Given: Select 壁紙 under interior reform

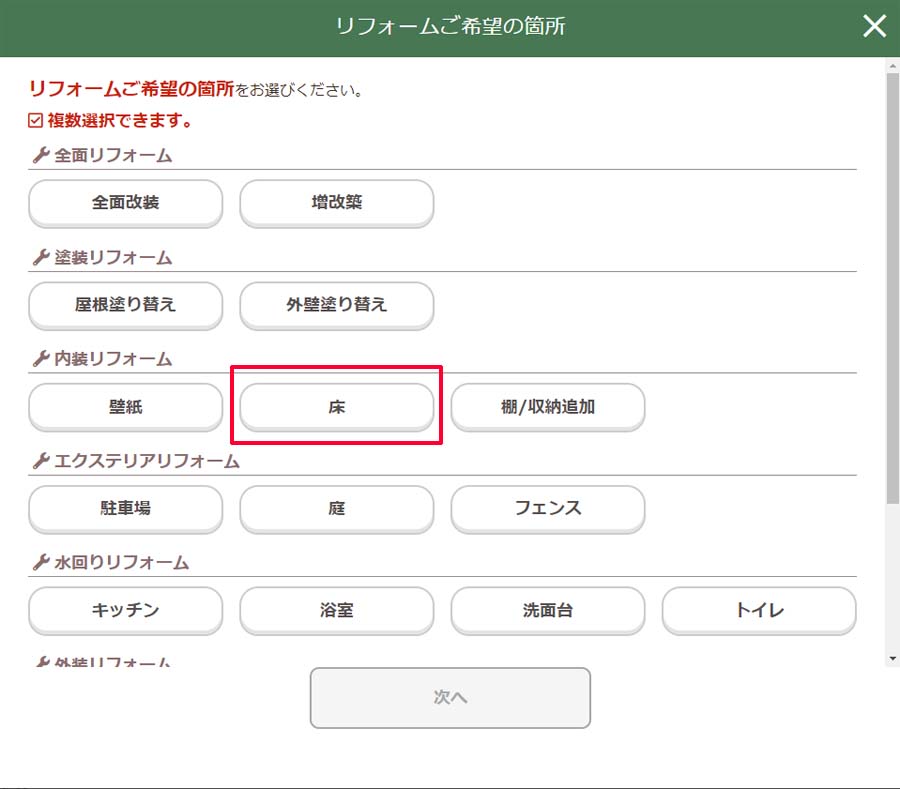Looking at the screenshot, I should coord(125,407).
